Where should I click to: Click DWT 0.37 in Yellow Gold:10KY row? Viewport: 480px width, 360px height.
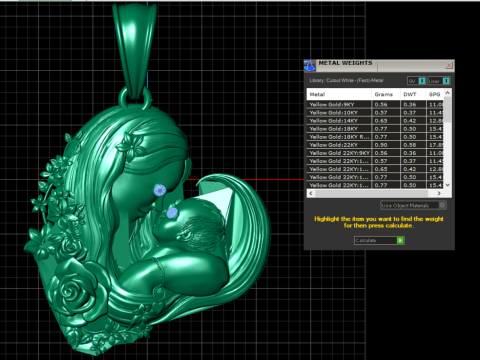tap(413, 113)
